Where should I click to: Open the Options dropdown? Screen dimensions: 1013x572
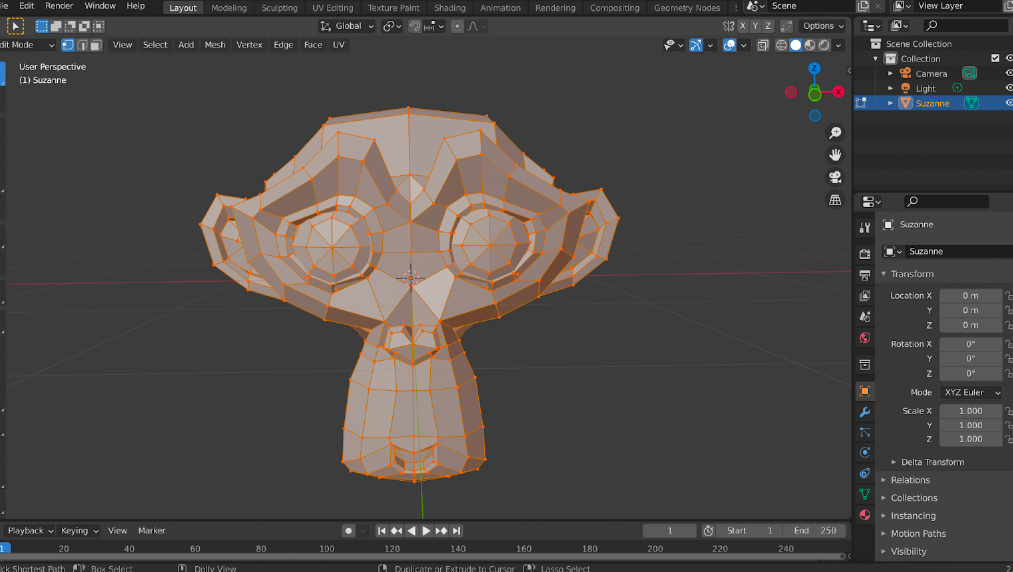click(823, 26)
